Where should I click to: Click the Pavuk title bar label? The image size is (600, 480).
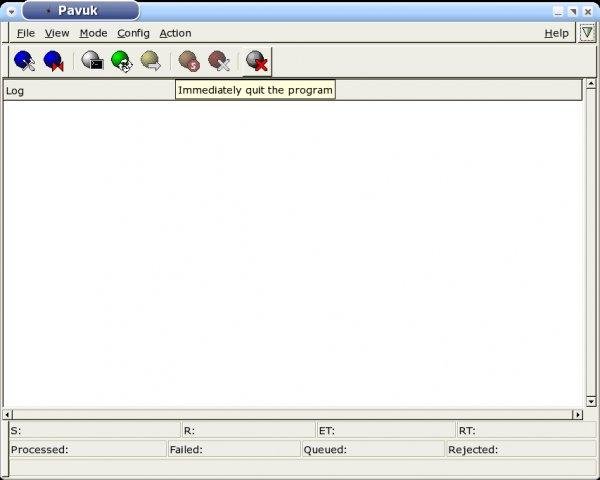coord(78,11)
